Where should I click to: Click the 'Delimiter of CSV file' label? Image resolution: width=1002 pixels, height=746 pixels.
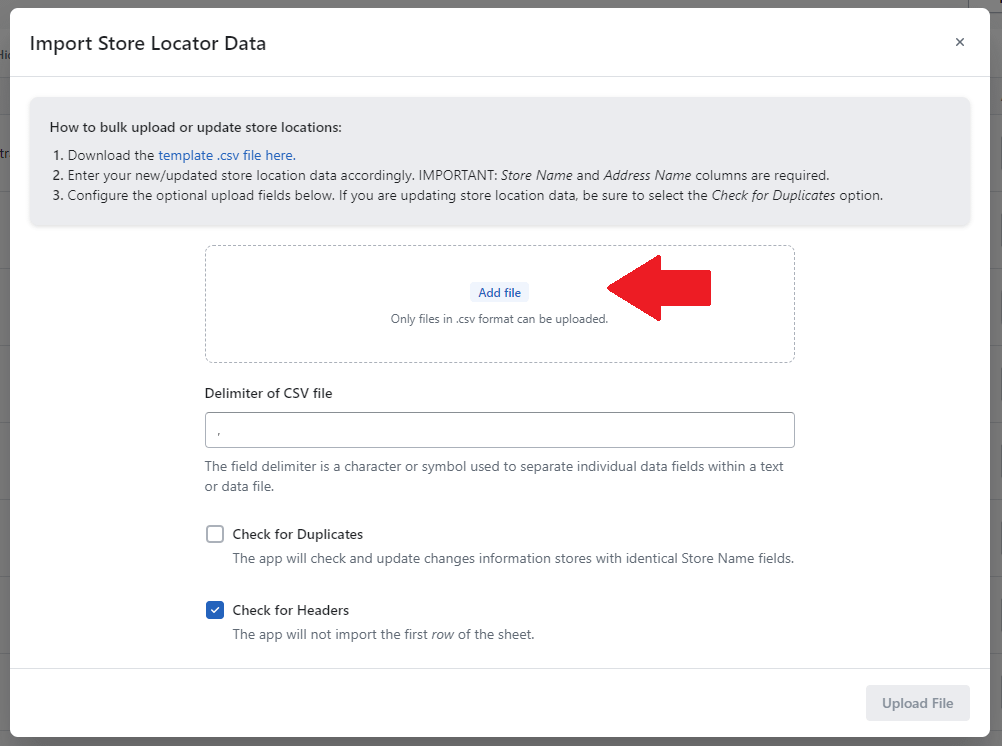pyautogui.click(x=268, y=393)
